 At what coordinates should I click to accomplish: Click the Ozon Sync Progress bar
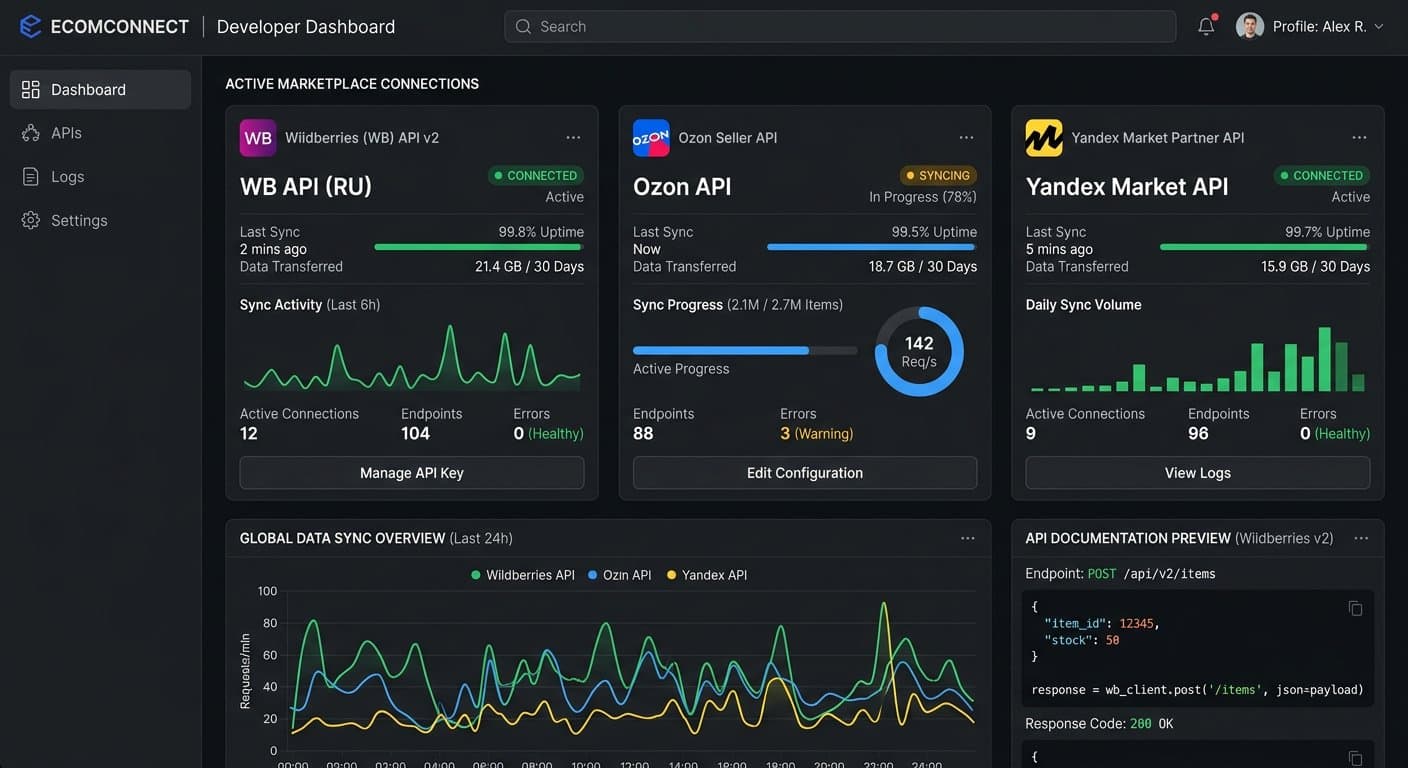(745, 351)
